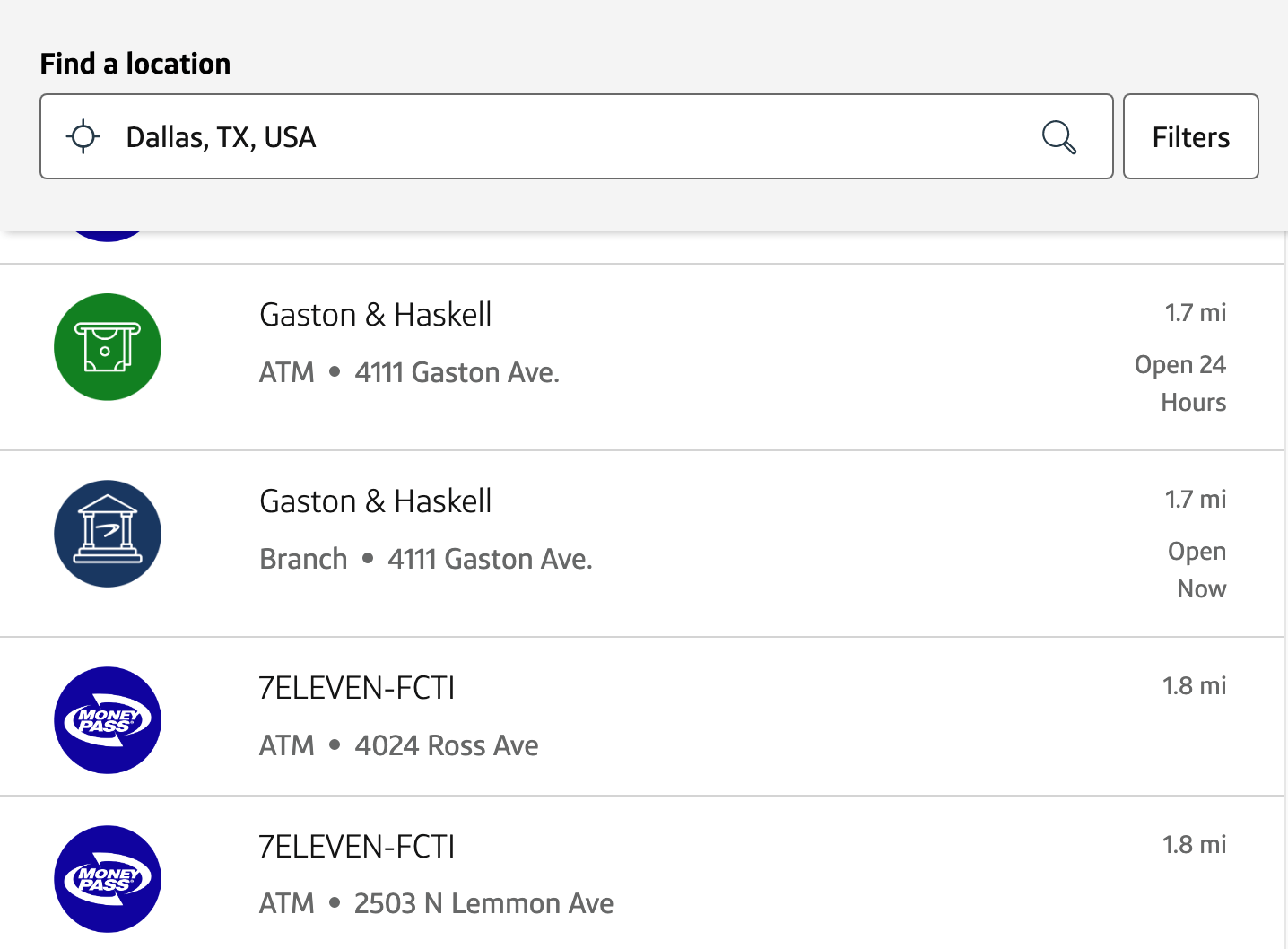1288x949 pixels.
Task: Select the ATM withdrawal symbol in the green circle
Action: tap(107, 346)
